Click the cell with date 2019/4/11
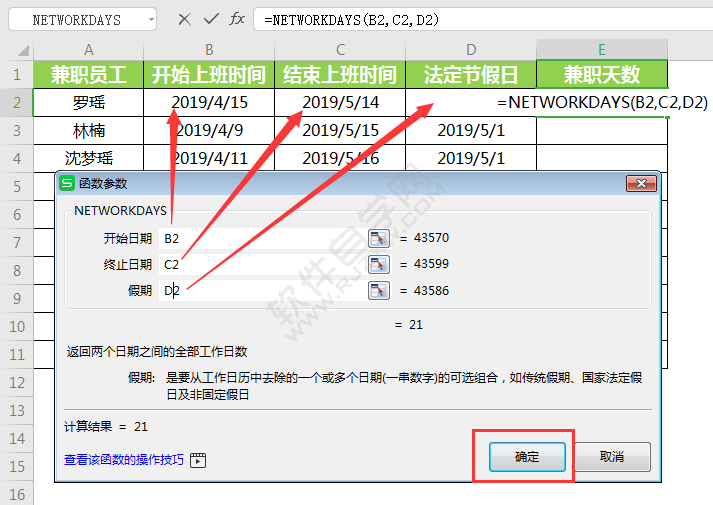 pyautogui.click(x=209, y=158)
